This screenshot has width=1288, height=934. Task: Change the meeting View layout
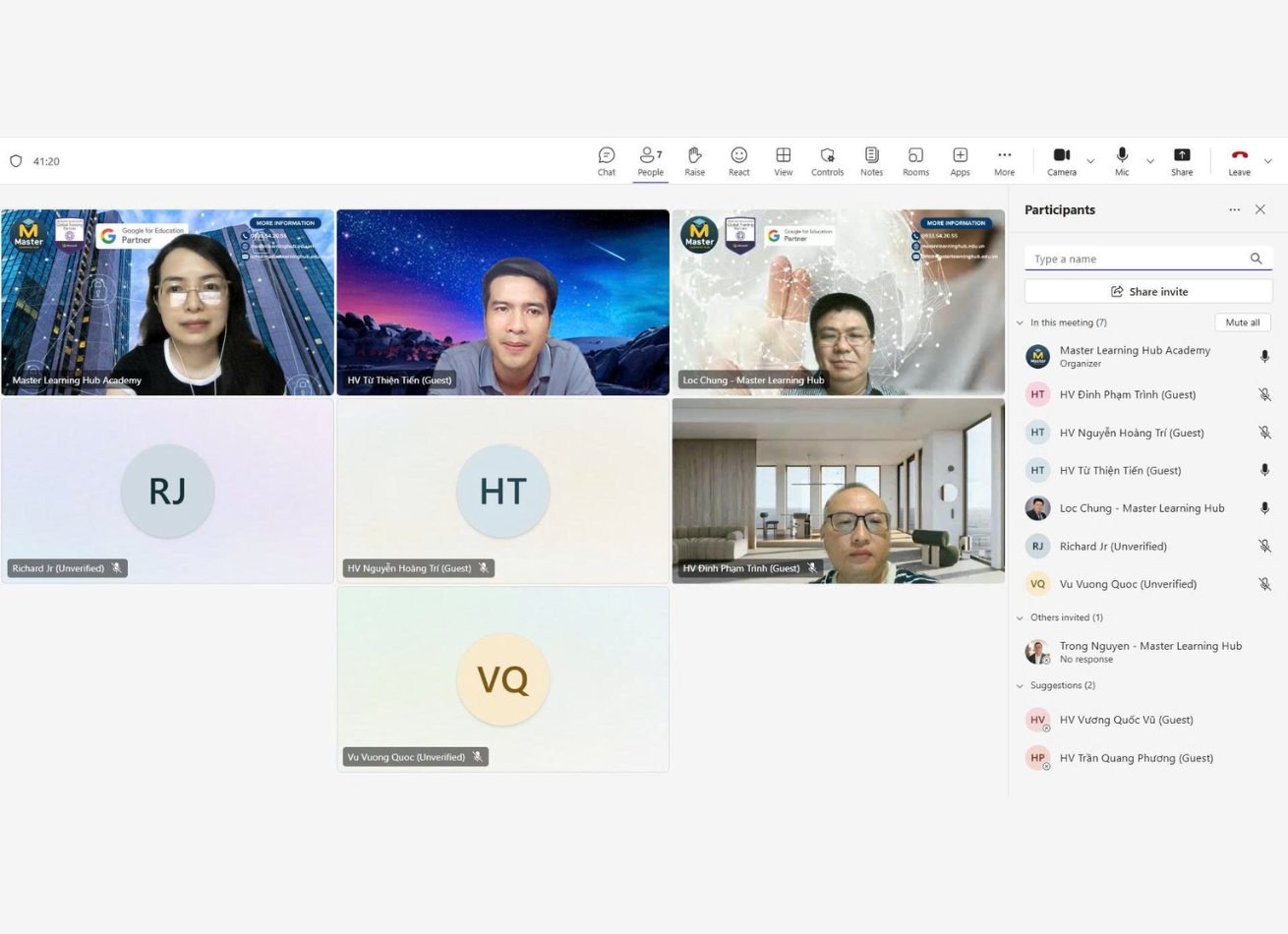[x=783, y=161]
